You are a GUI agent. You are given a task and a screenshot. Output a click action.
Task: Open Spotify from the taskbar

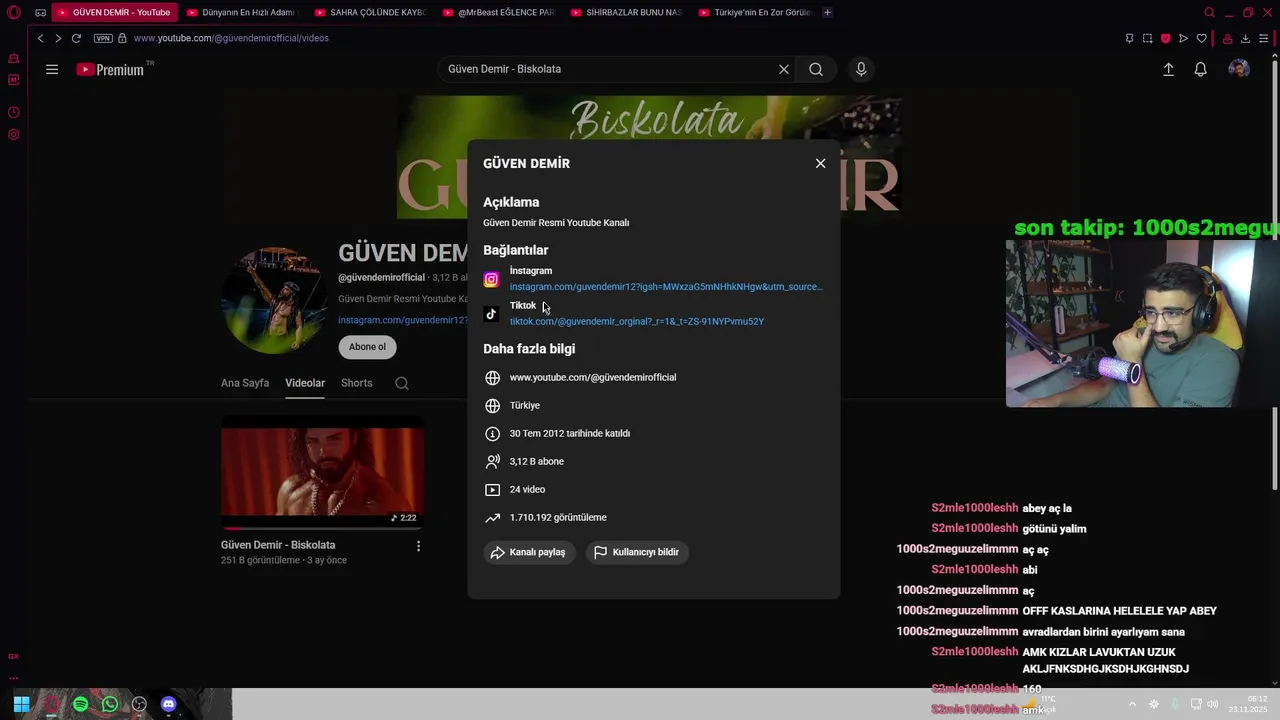coord(80,704)
